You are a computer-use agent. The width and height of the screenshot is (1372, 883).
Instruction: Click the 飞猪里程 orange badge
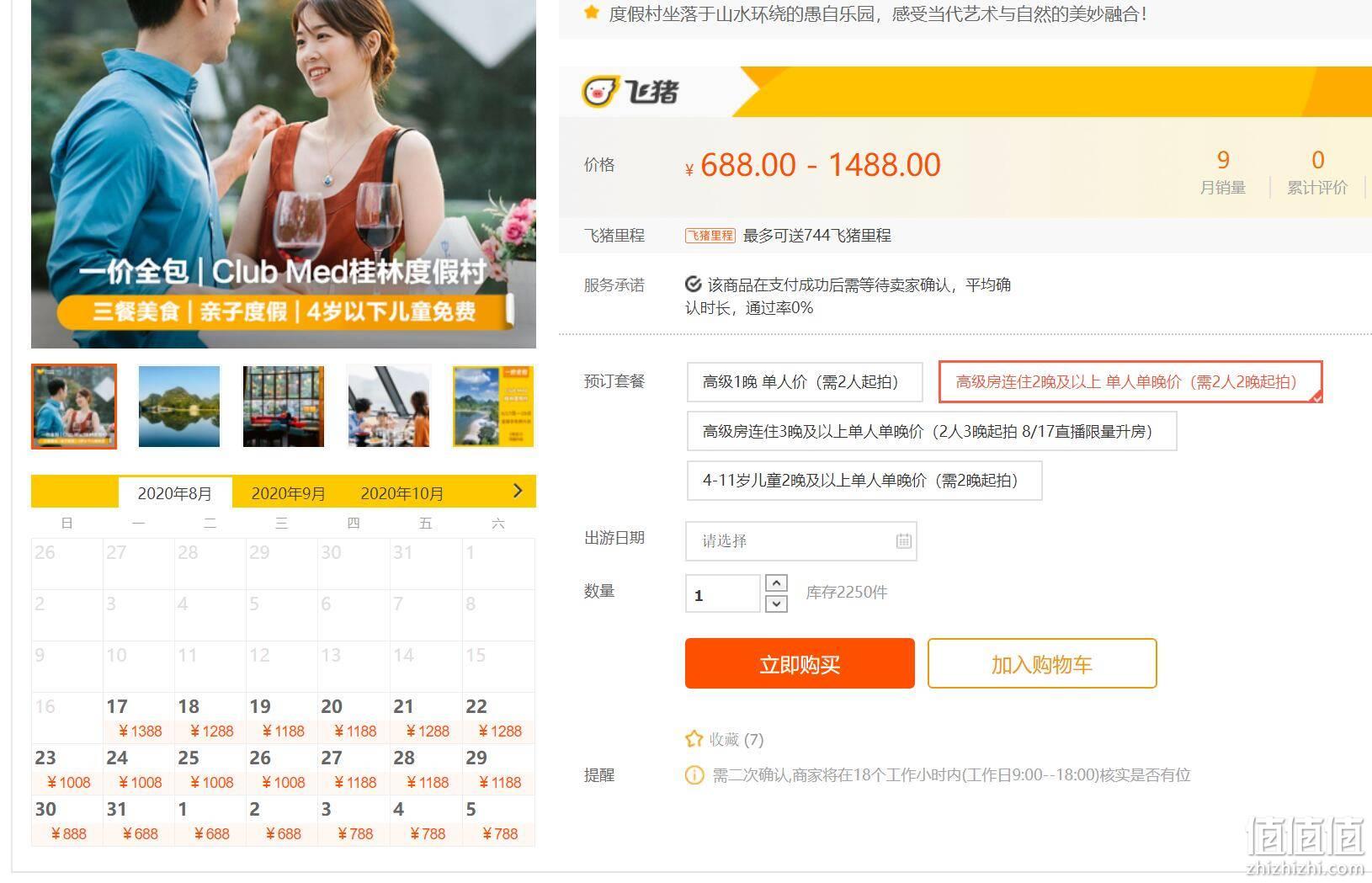click(710, 236)
